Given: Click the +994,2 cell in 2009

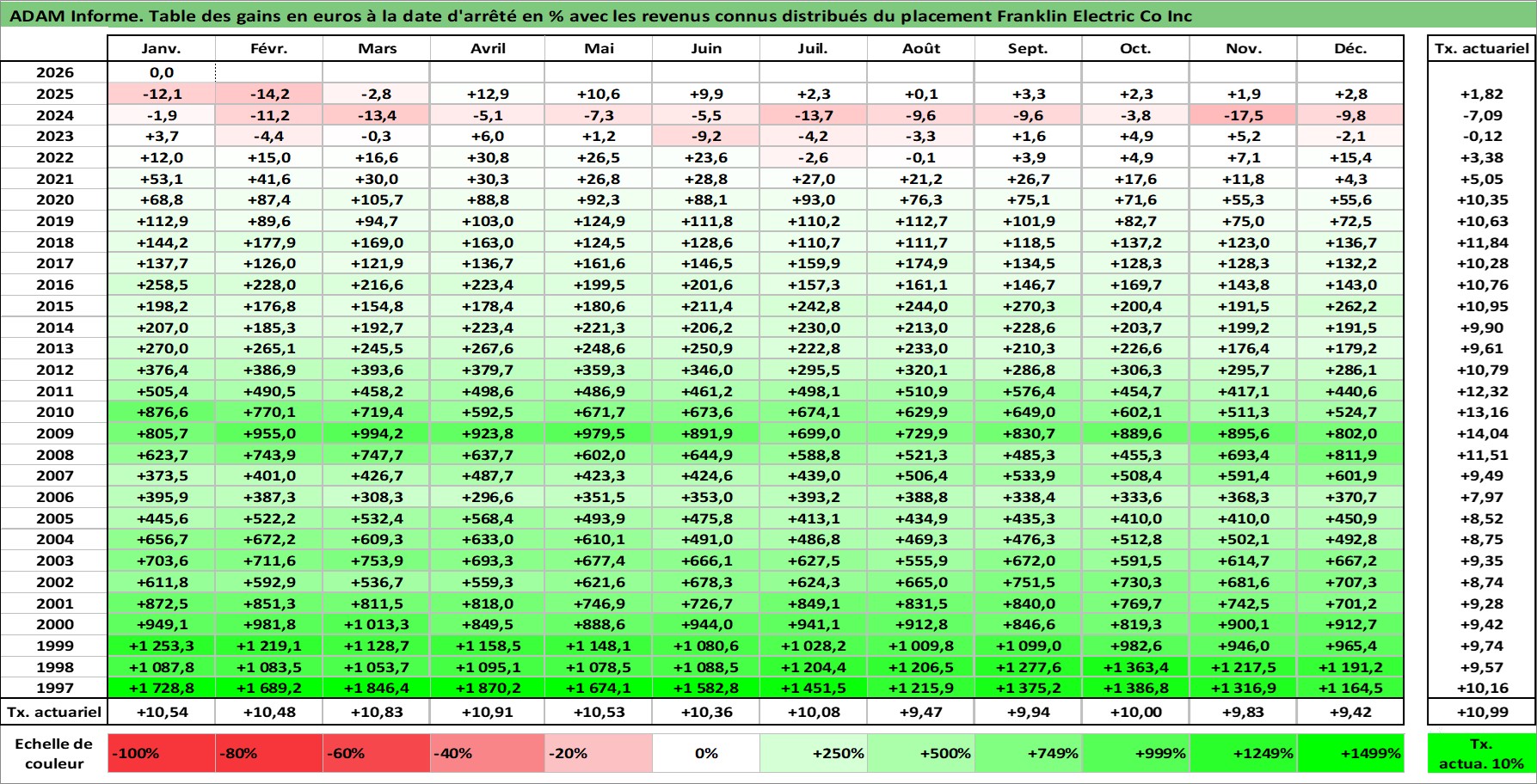Looking at the screenshot, I should pos(377,433).
